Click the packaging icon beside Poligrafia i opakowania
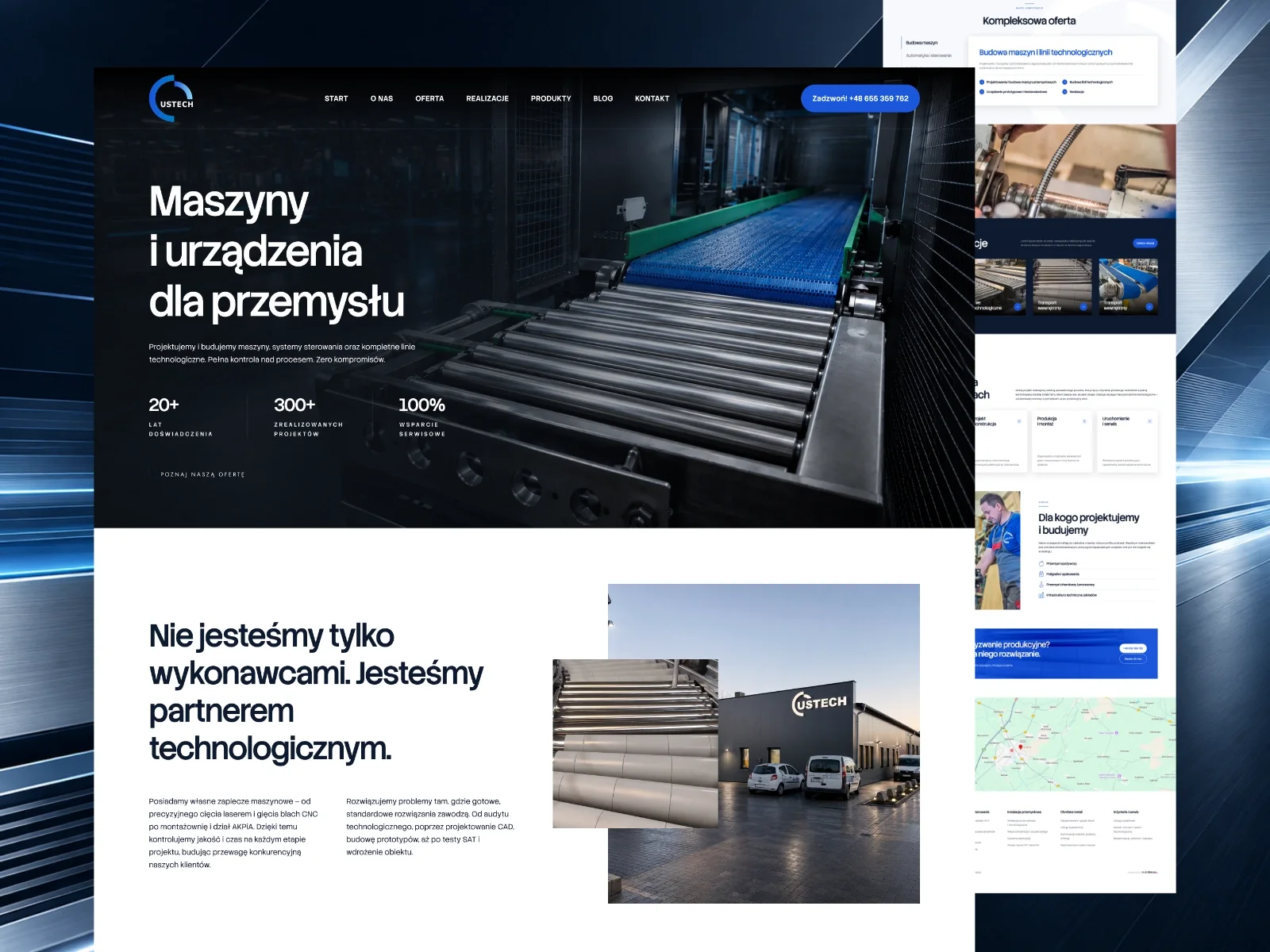 click(1041, 574)
